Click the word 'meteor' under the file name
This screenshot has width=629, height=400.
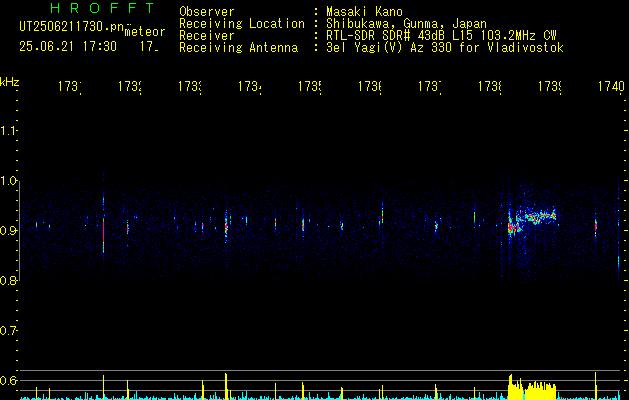pyautogui.click(x=145, y=32)
